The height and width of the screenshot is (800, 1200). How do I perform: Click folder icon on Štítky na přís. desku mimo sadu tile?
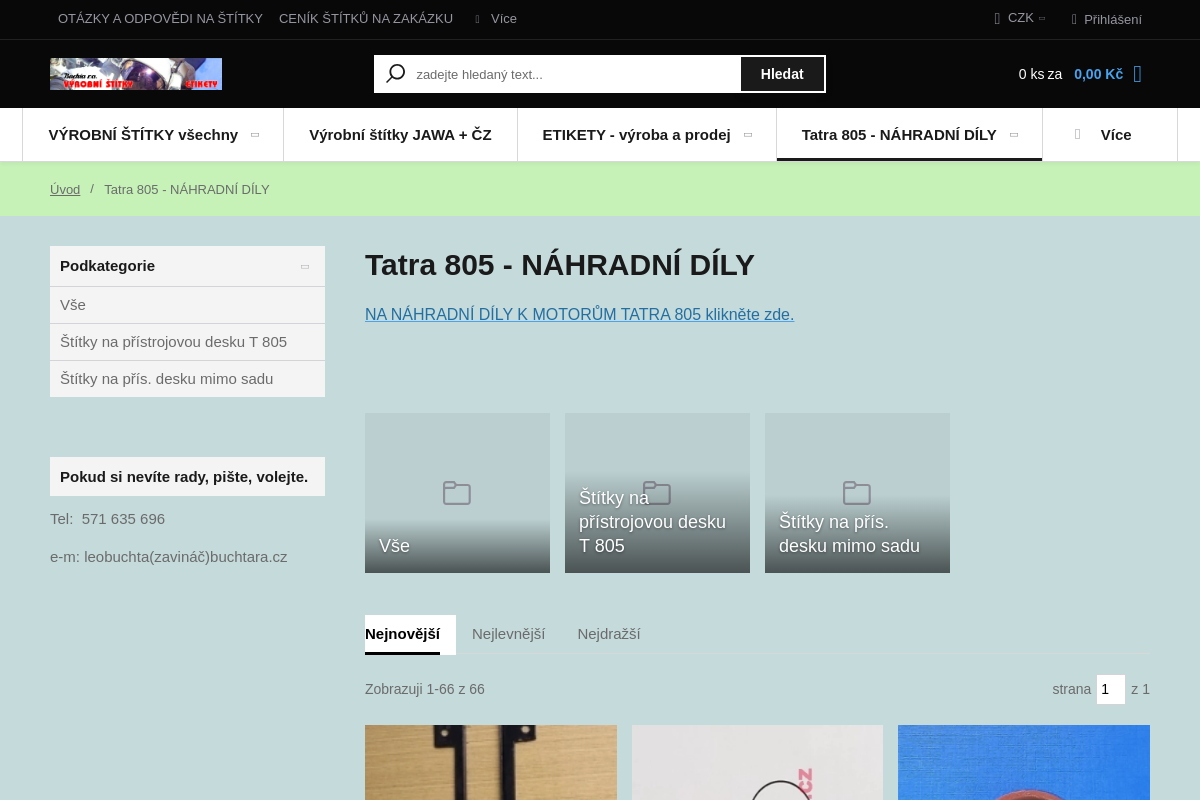pyautogui.click(x=857, y=493)
